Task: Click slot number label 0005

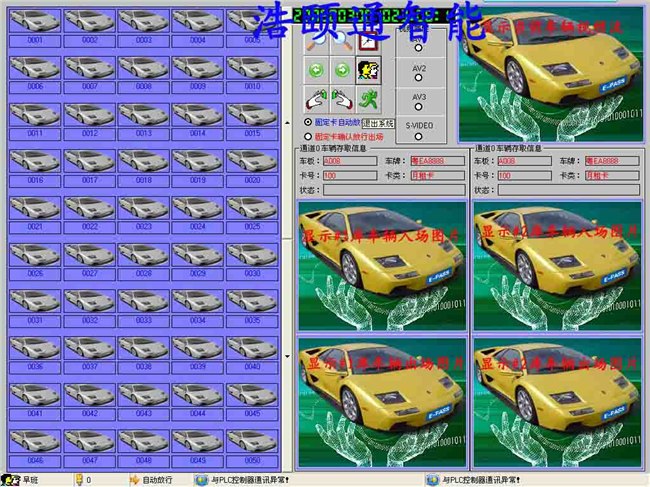Action: point(252,41)
